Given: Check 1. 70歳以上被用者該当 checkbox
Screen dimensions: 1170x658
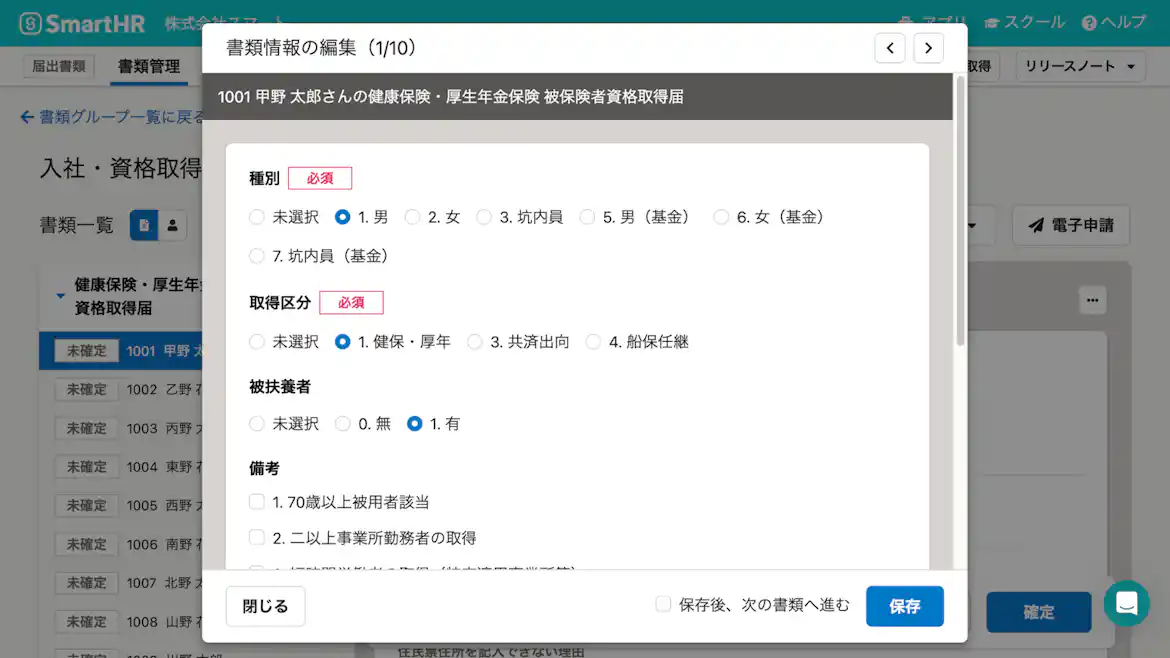Looking at the screenshot, I should tap(257, 501).
